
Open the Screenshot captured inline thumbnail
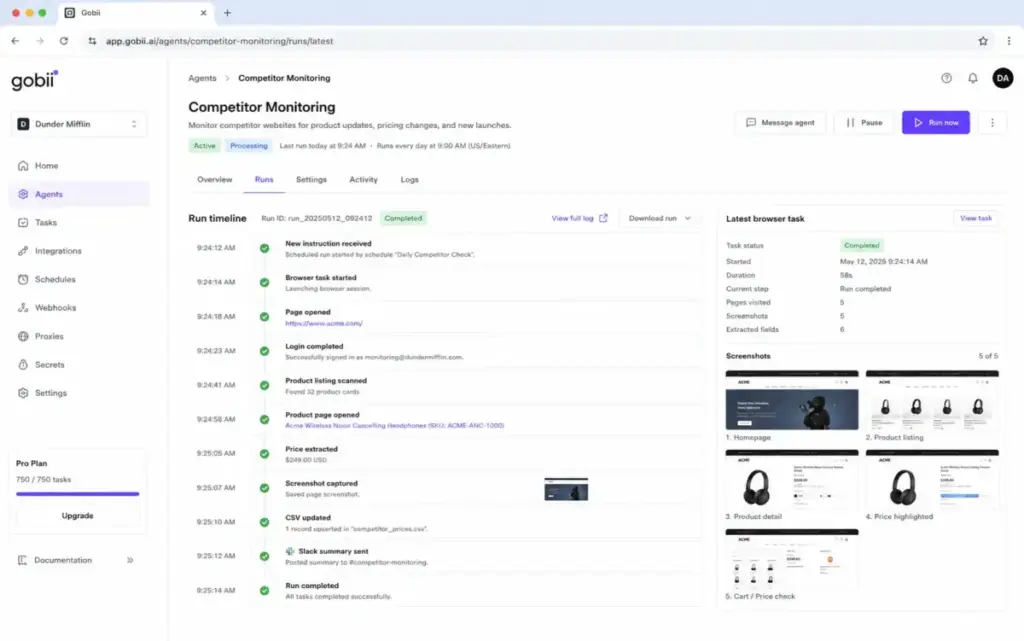click(566, 489)
